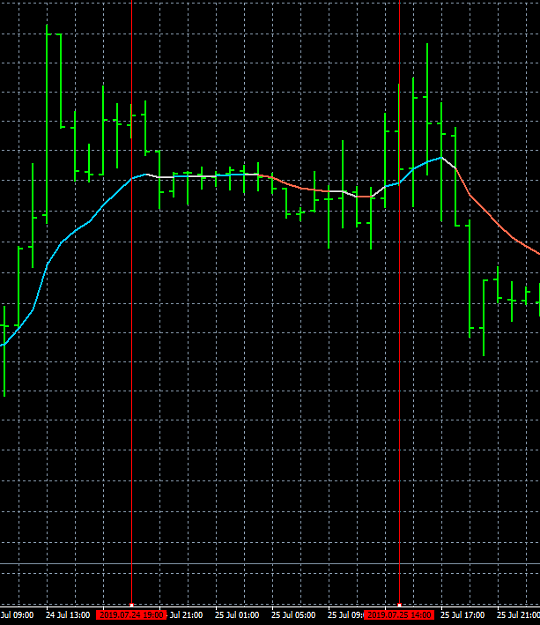Click the 25 Jul 17:00 time axis label

coord(463,615)
